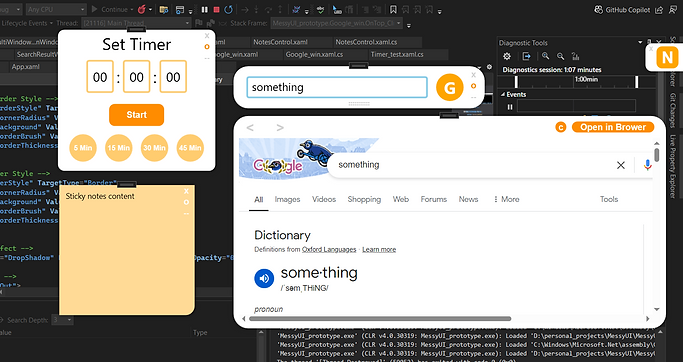Open Diagnostic Tools window options dropdown
The height and width of the screenshot is (362, 683).
pos(640,42)
